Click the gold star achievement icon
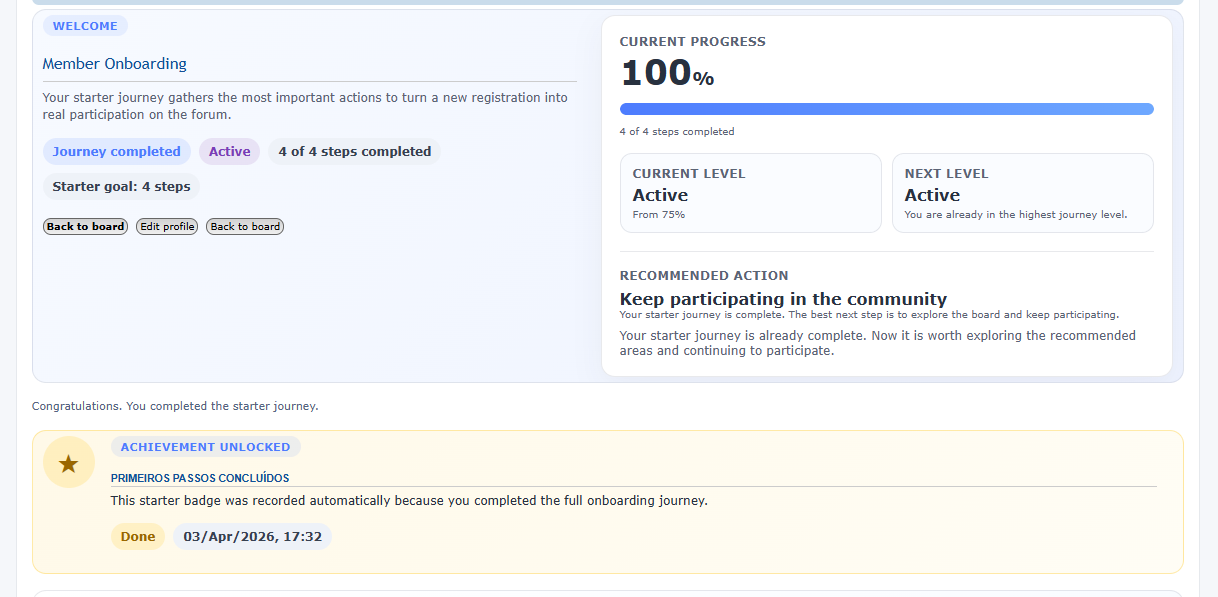This screenshot has width=1218, height=597. (x=68, y=463)
